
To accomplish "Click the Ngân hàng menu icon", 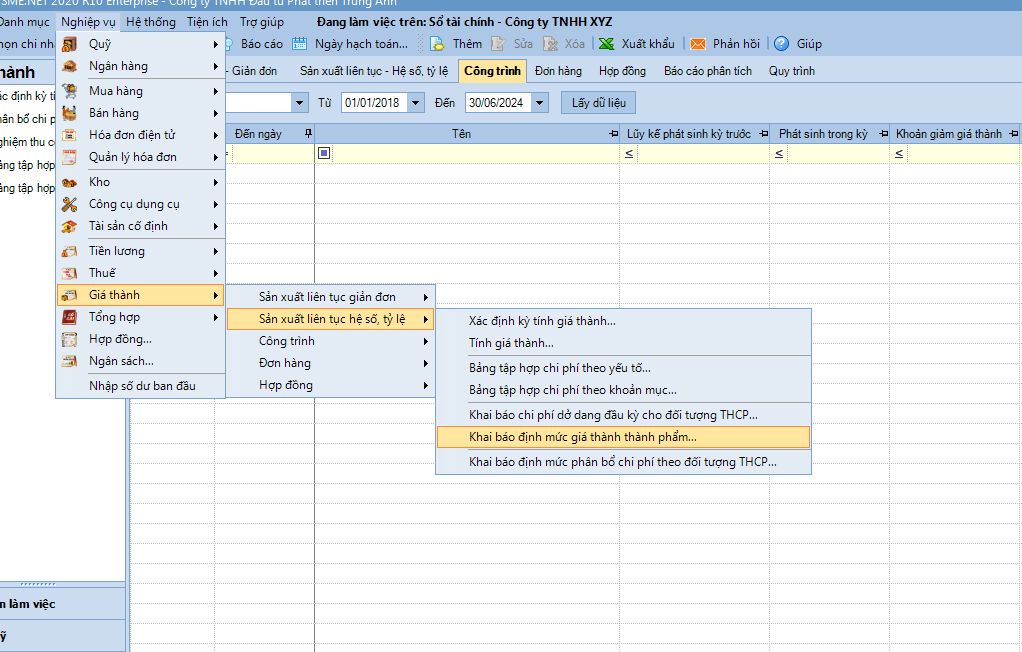I will (x=70, y=66).
